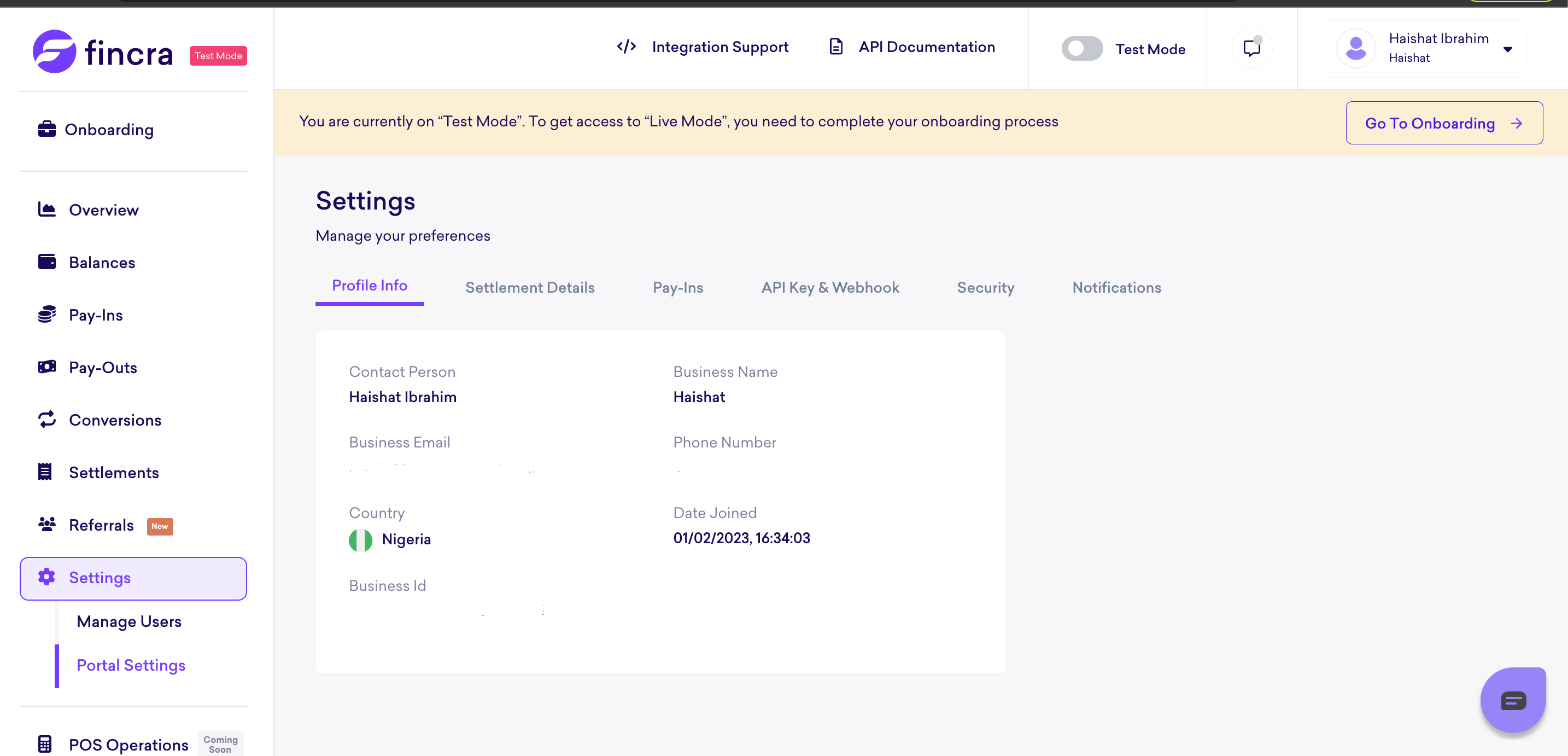This screenshot has width=1568, height=756.
Task: Expand the Haishat Ibrahim account dropdown
Action: [x=1507, y=49]
